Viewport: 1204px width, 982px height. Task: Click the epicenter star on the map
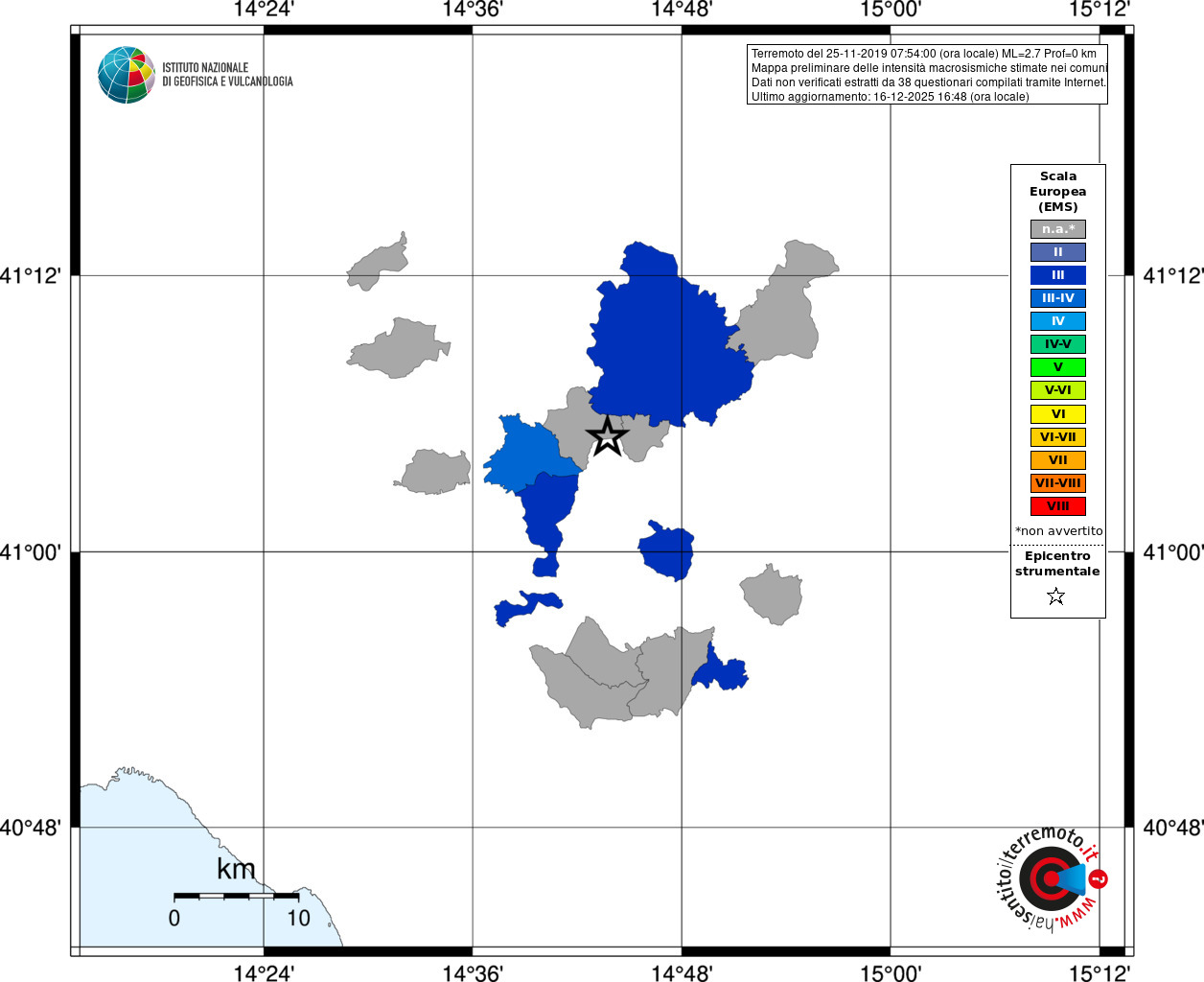[607, 435]
